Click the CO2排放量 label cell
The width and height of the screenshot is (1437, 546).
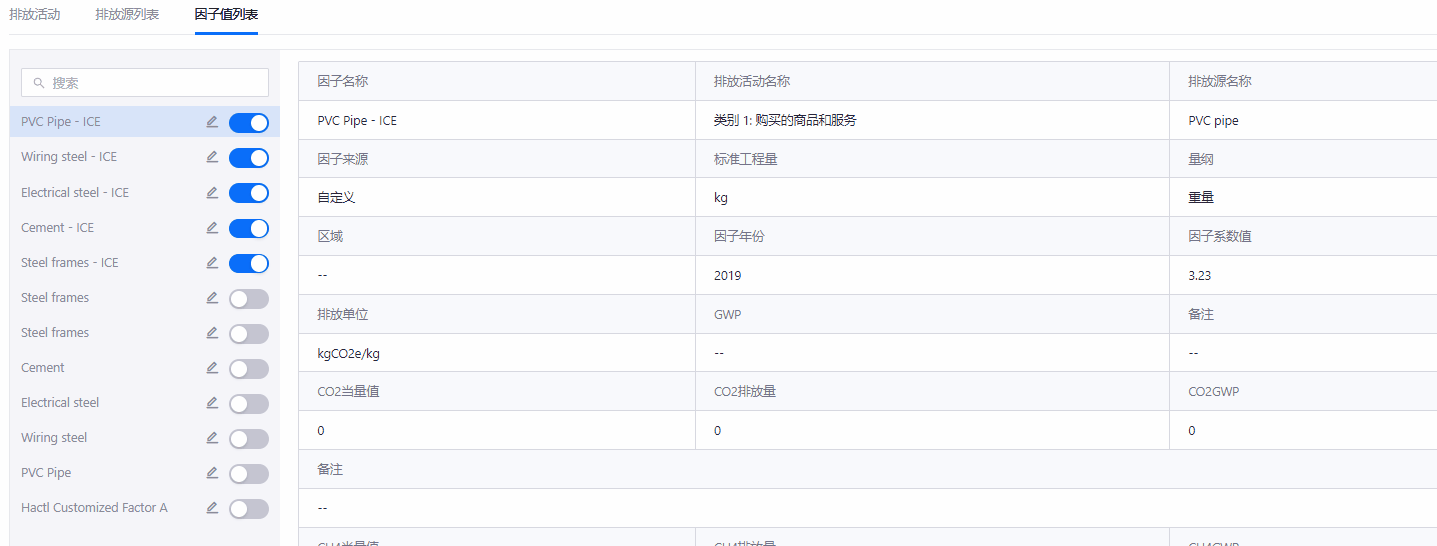(933, 393)
